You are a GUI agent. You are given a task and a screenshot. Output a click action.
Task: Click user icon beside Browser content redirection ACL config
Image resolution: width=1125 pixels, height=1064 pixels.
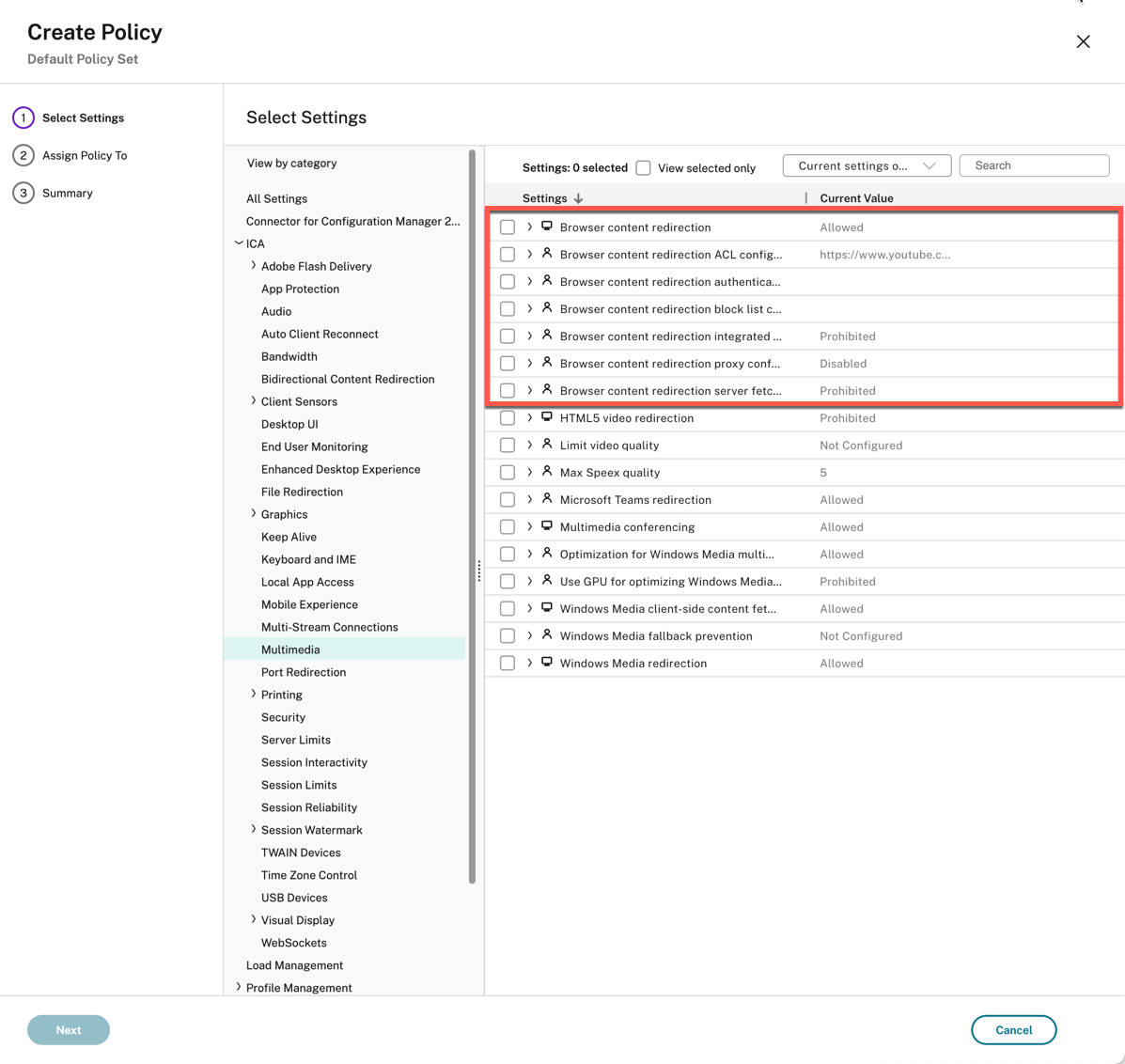click(x=547, y=254)
